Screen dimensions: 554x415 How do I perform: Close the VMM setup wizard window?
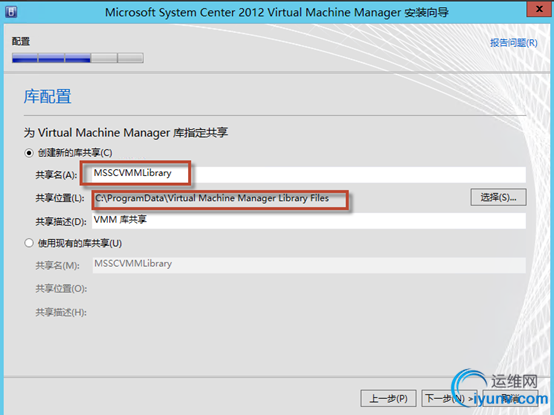click(x=539, y=9)
